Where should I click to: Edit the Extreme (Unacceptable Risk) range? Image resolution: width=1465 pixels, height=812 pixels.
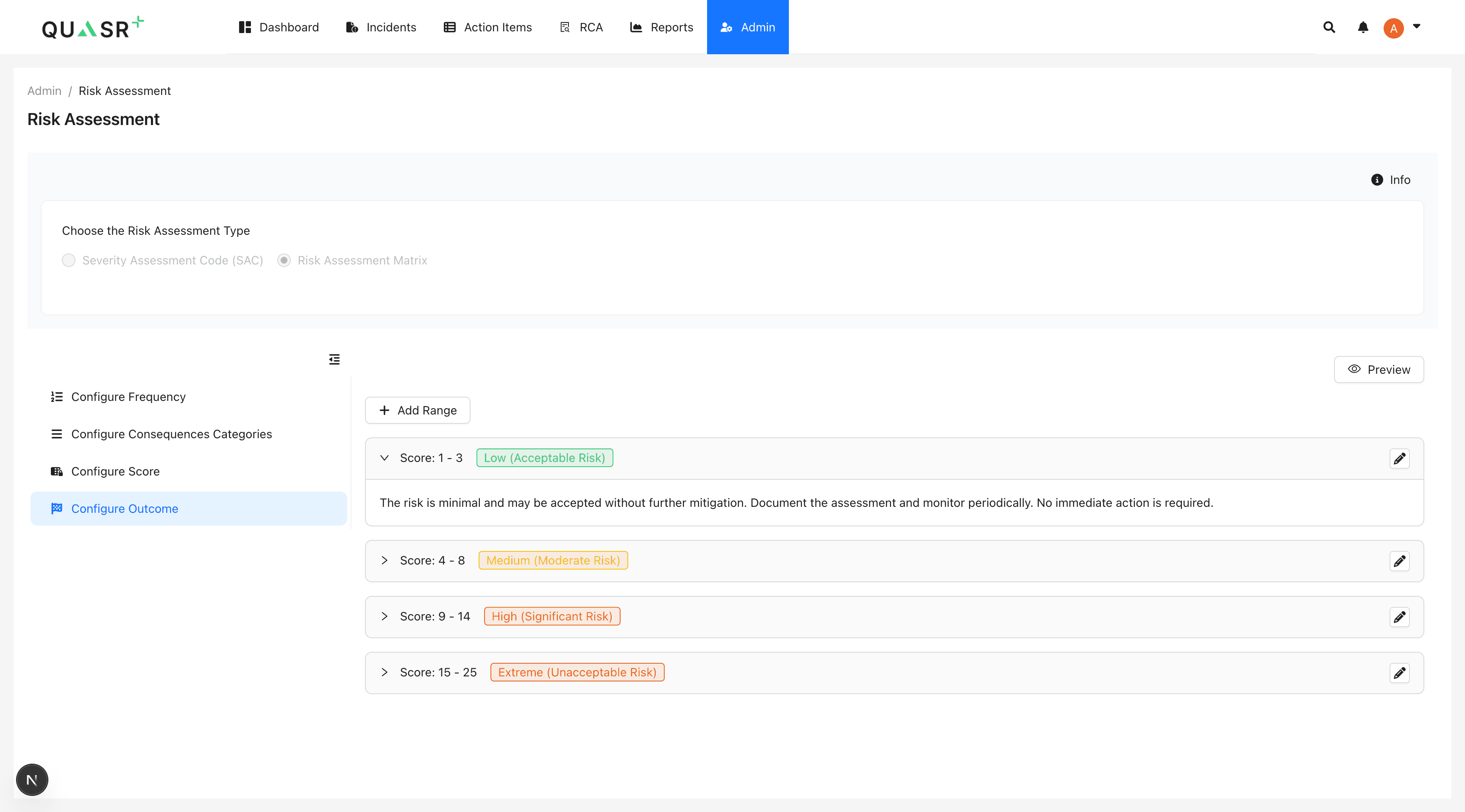[x=1399, y=673]
